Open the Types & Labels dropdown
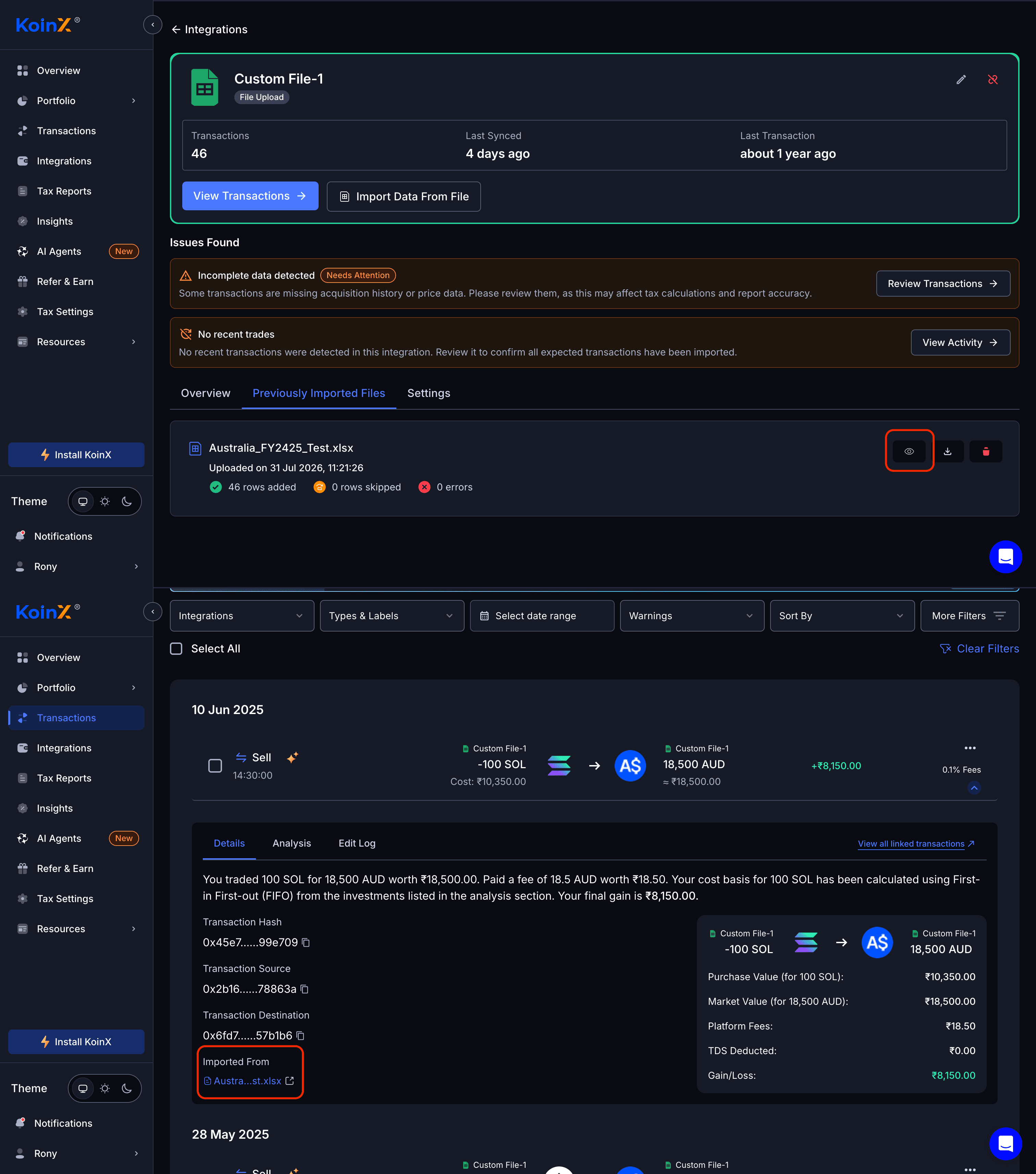The height and width of the screenshot is (1174, 1036). [x=392, y=616]
